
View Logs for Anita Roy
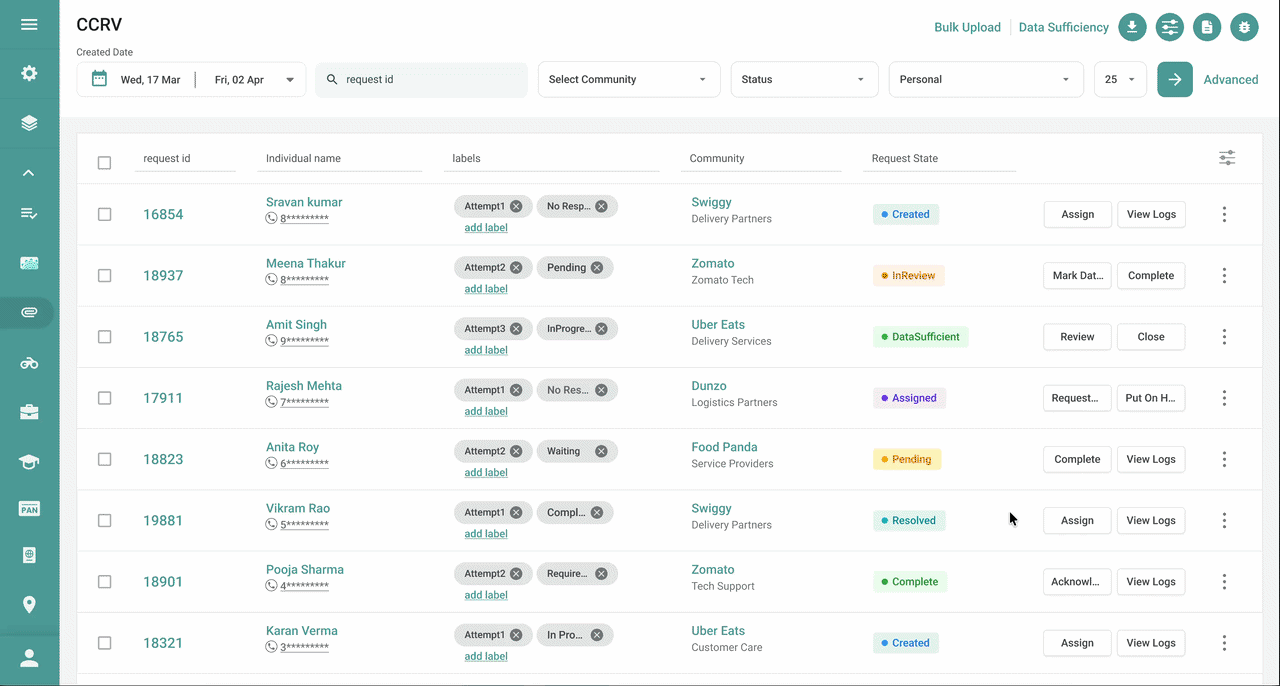click(x=1151, y=459)
